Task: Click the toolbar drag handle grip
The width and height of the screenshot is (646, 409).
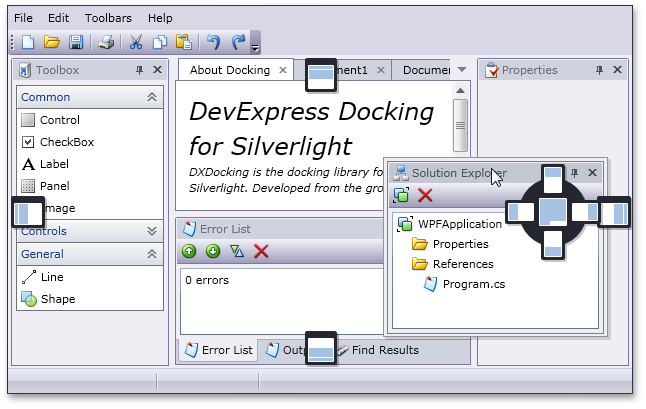Action: (x=13, y=42)
